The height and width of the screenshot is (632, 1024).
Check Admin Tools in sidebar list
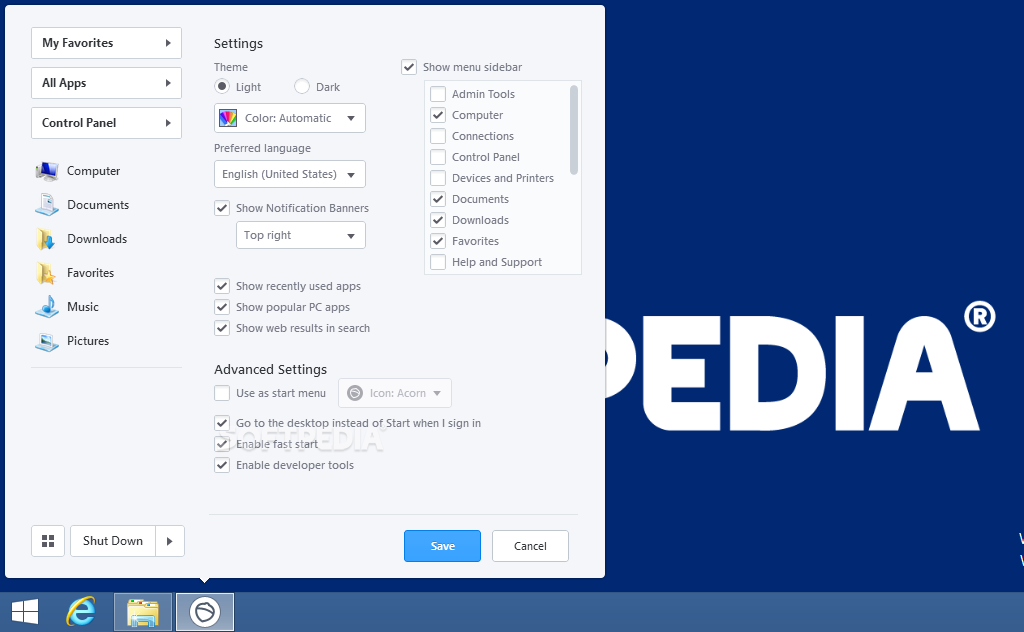click(x=438, y=94)
